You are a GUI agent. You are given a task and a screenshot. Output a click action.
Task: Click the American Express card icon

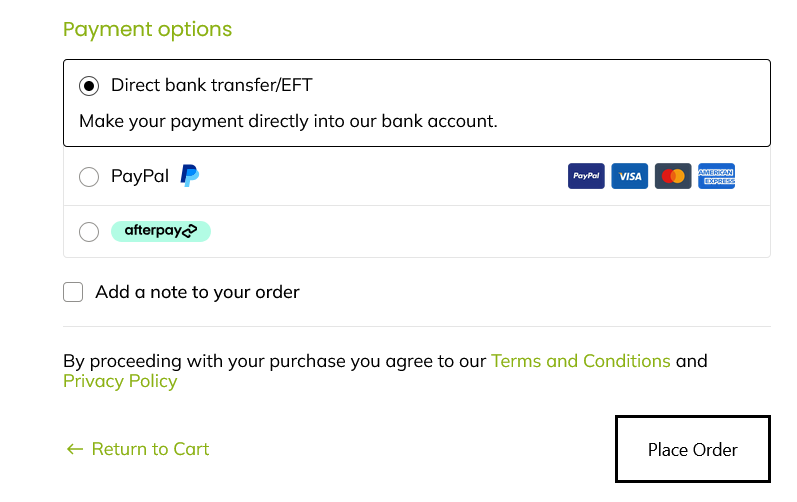click(717, 176)
